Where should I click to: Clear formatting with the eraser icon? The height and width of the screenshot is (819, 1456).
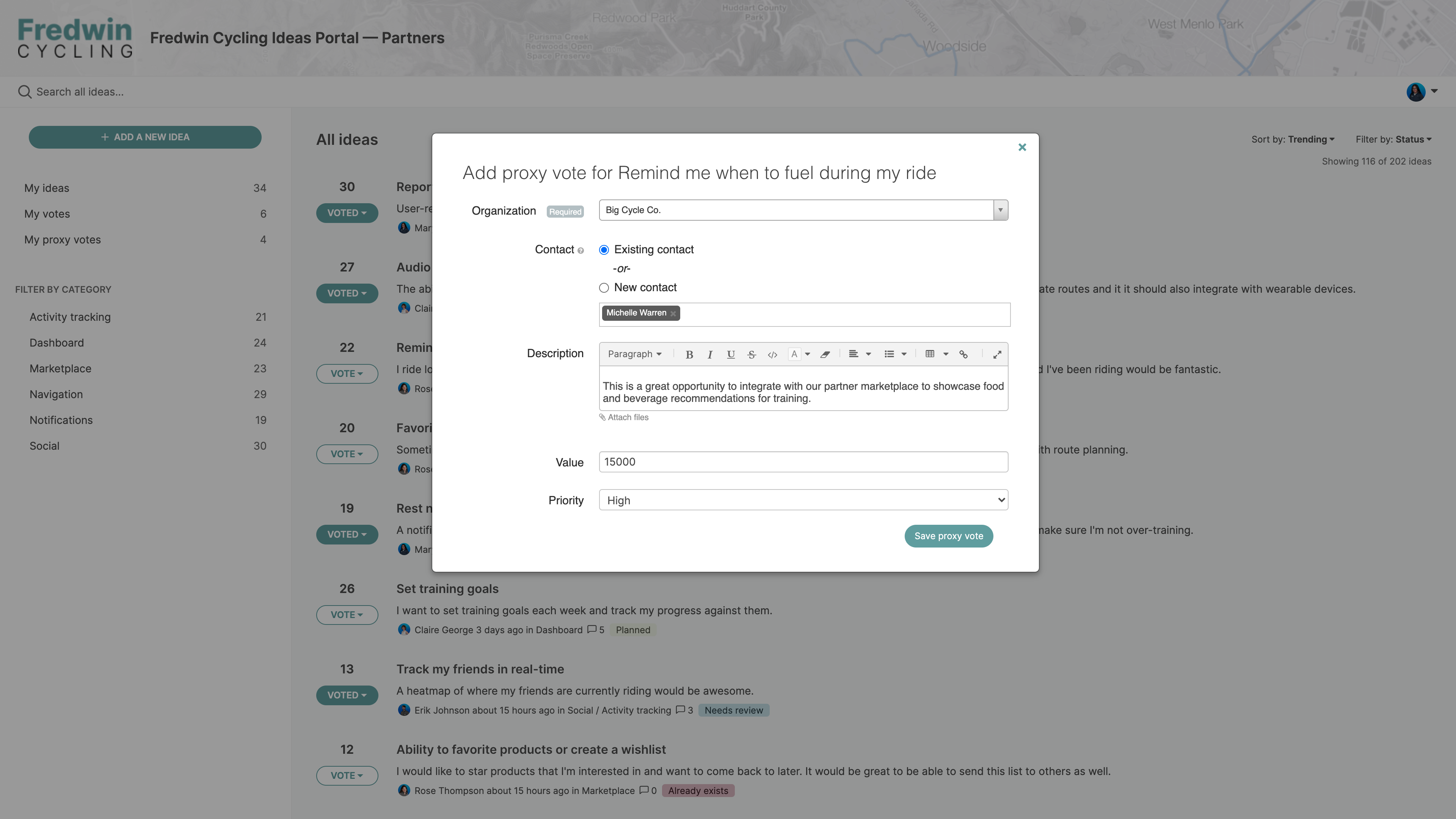coord(825,355)
